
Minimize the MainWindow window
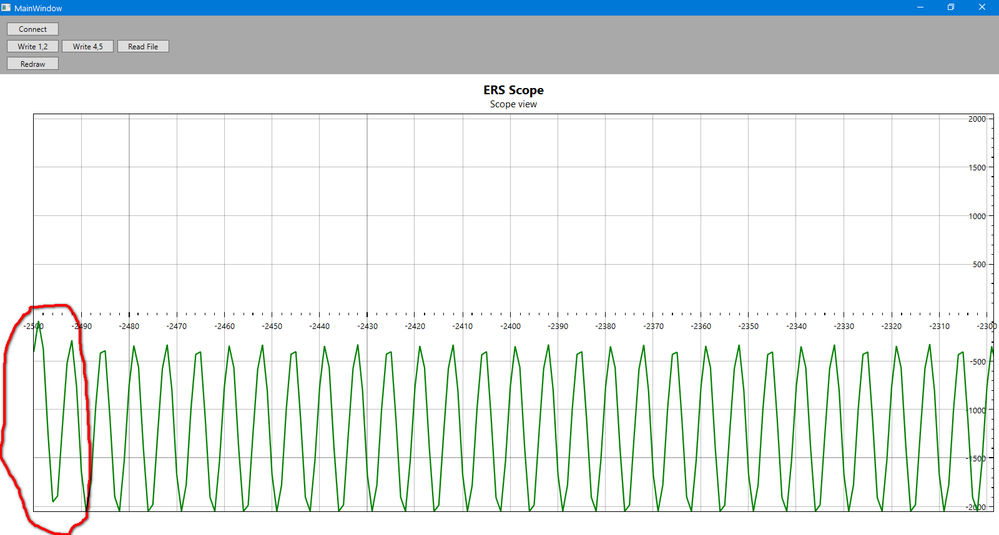(920, 8)
